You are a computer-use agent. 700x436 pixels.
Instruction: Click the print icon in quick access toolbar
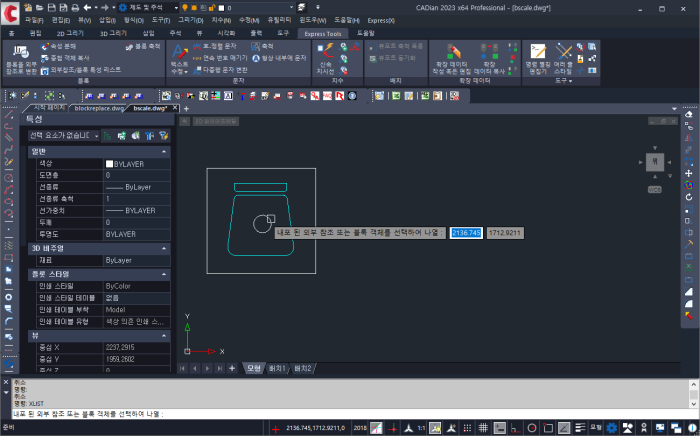[75, 8]
